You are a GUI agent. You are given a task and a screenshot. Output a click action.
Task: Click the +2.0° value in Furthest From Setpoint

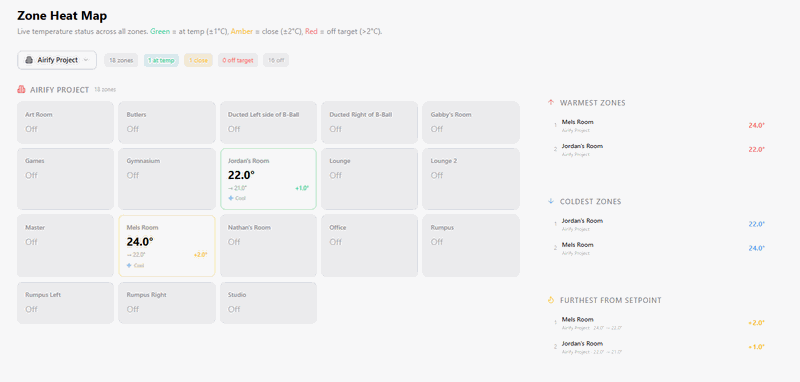757,323
